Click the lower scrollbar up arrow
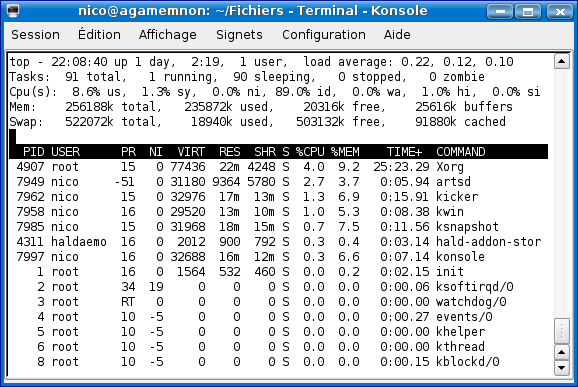 (561, 353)
